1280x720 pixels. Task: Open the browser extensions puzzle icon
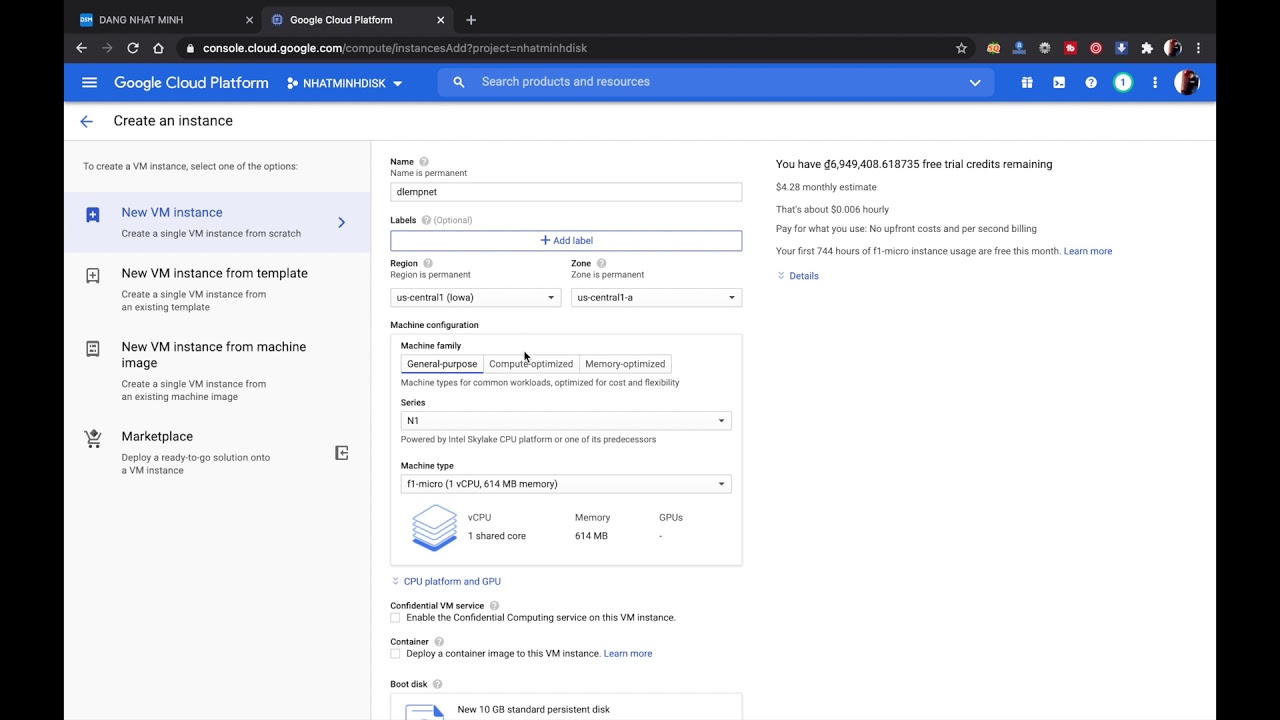pyautogui.click(x=1147, y=48)
